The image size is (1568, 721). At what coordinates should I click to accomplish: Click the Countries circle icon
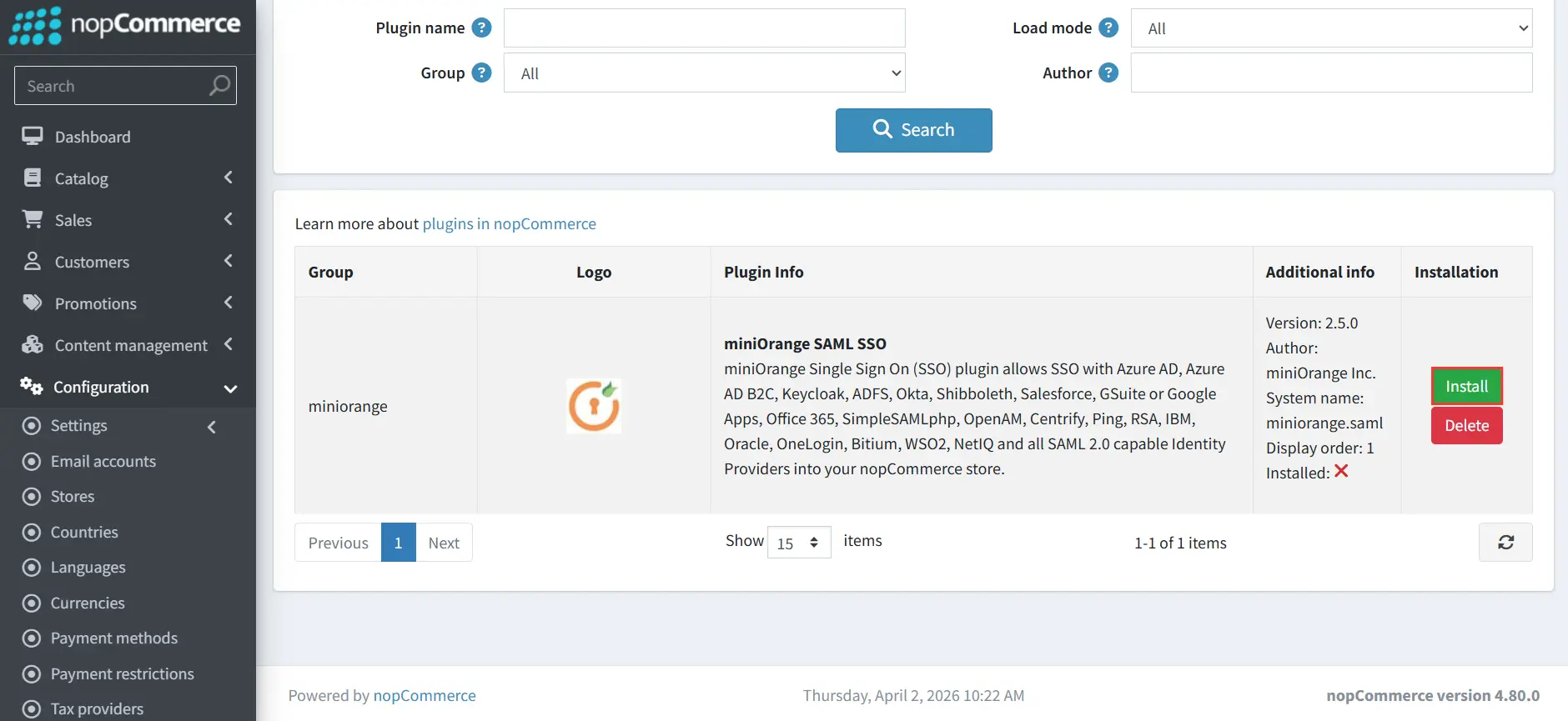[x=32, y=532]
